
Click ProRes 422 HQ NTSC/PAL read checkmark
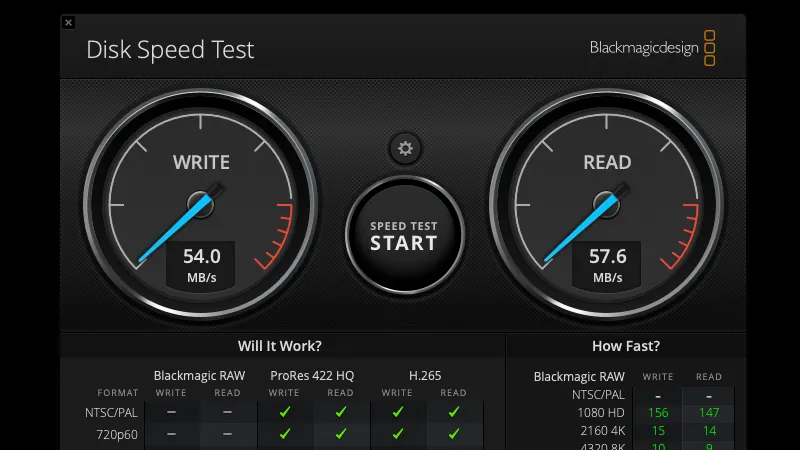pyautogui.click(x=341, y=411)
